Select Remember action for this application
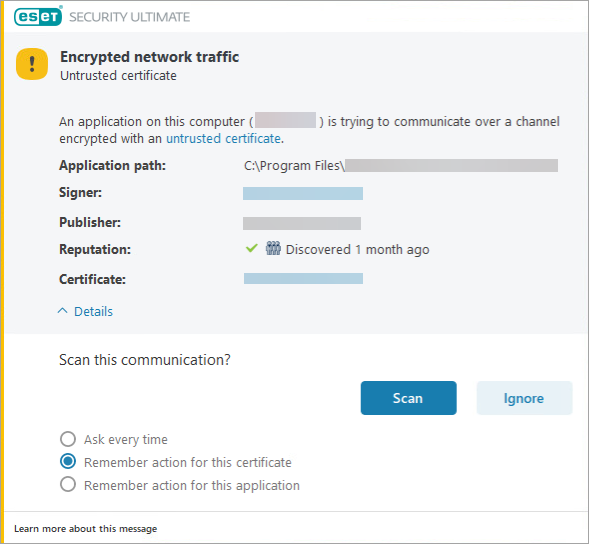This screenshot has width=589, height=544. coord(68,485)
